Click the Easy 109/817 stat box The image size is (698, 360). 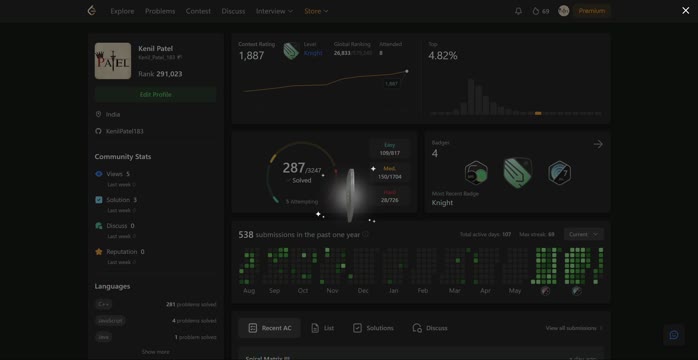pos(390,149)
